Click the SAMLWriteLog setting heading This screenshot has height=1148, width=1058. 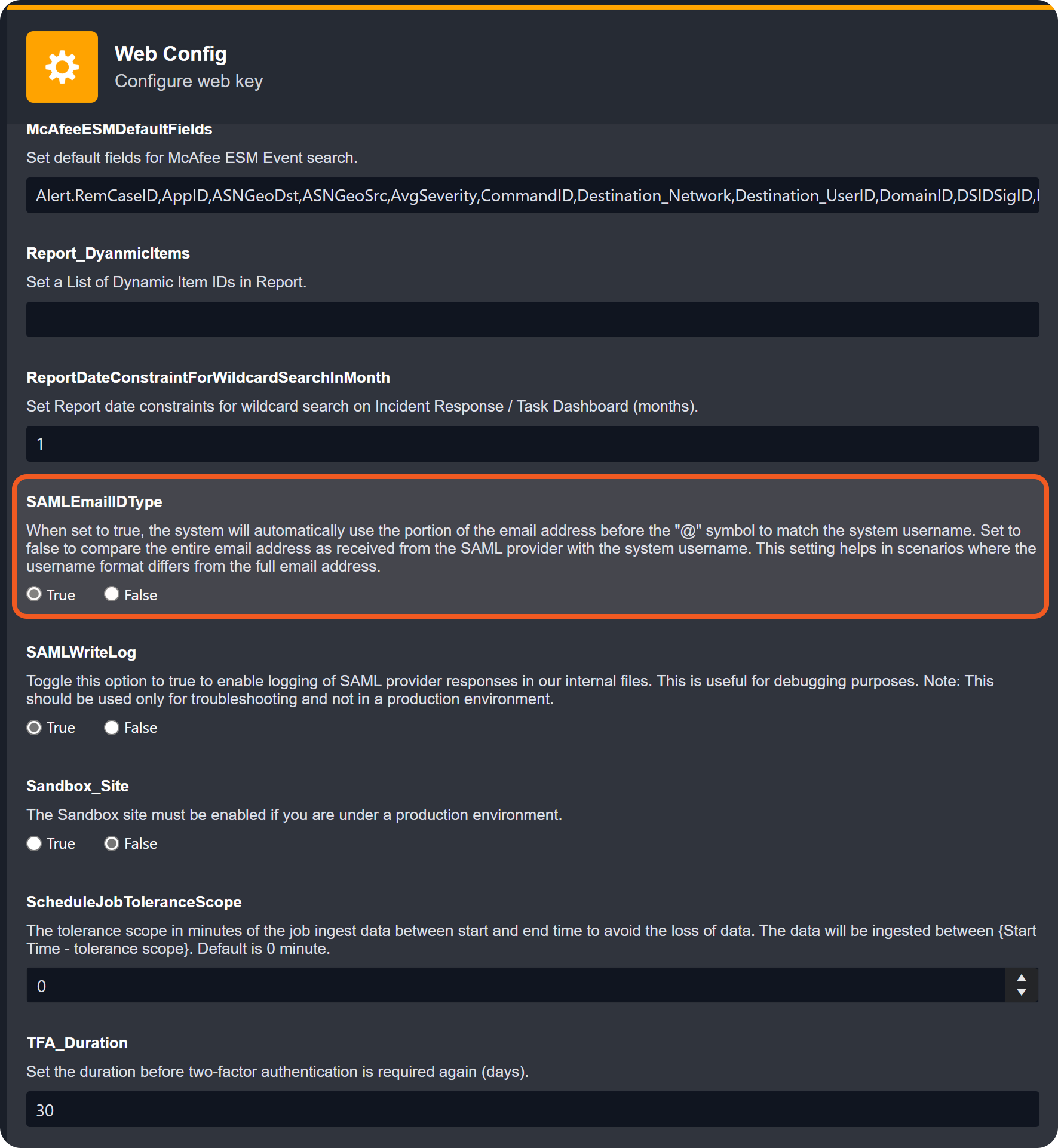point(81,652)
